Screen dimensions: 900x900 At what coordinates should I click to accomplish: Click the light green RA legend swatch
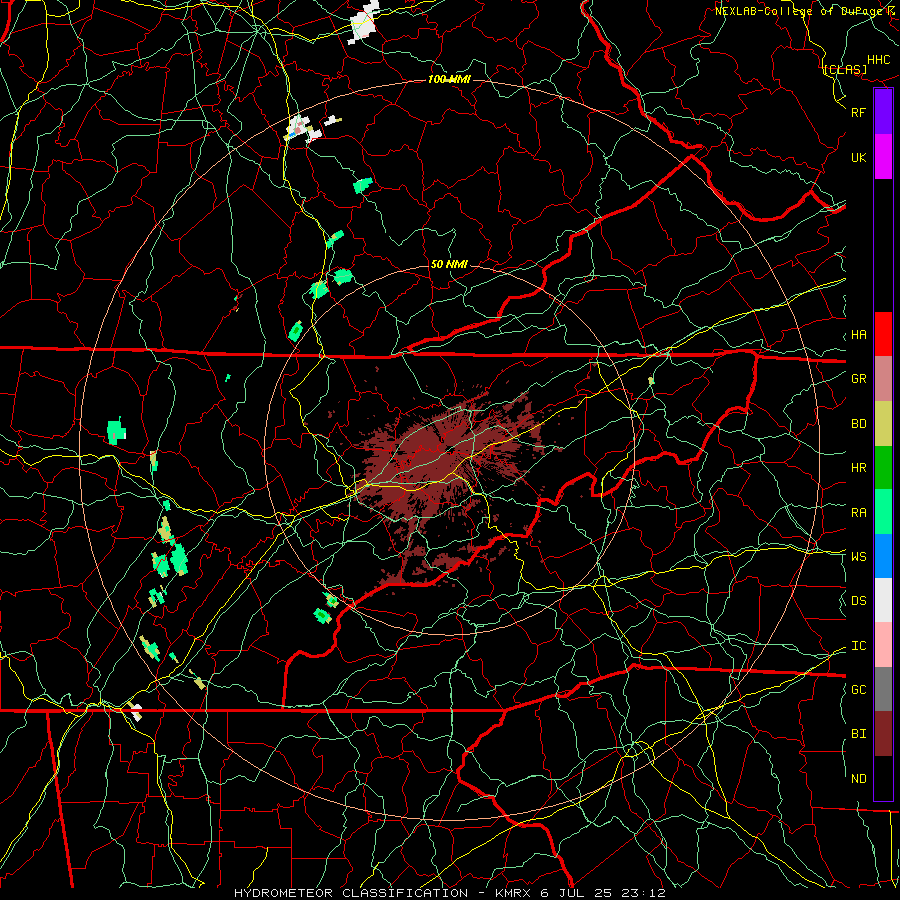(883, 512)
